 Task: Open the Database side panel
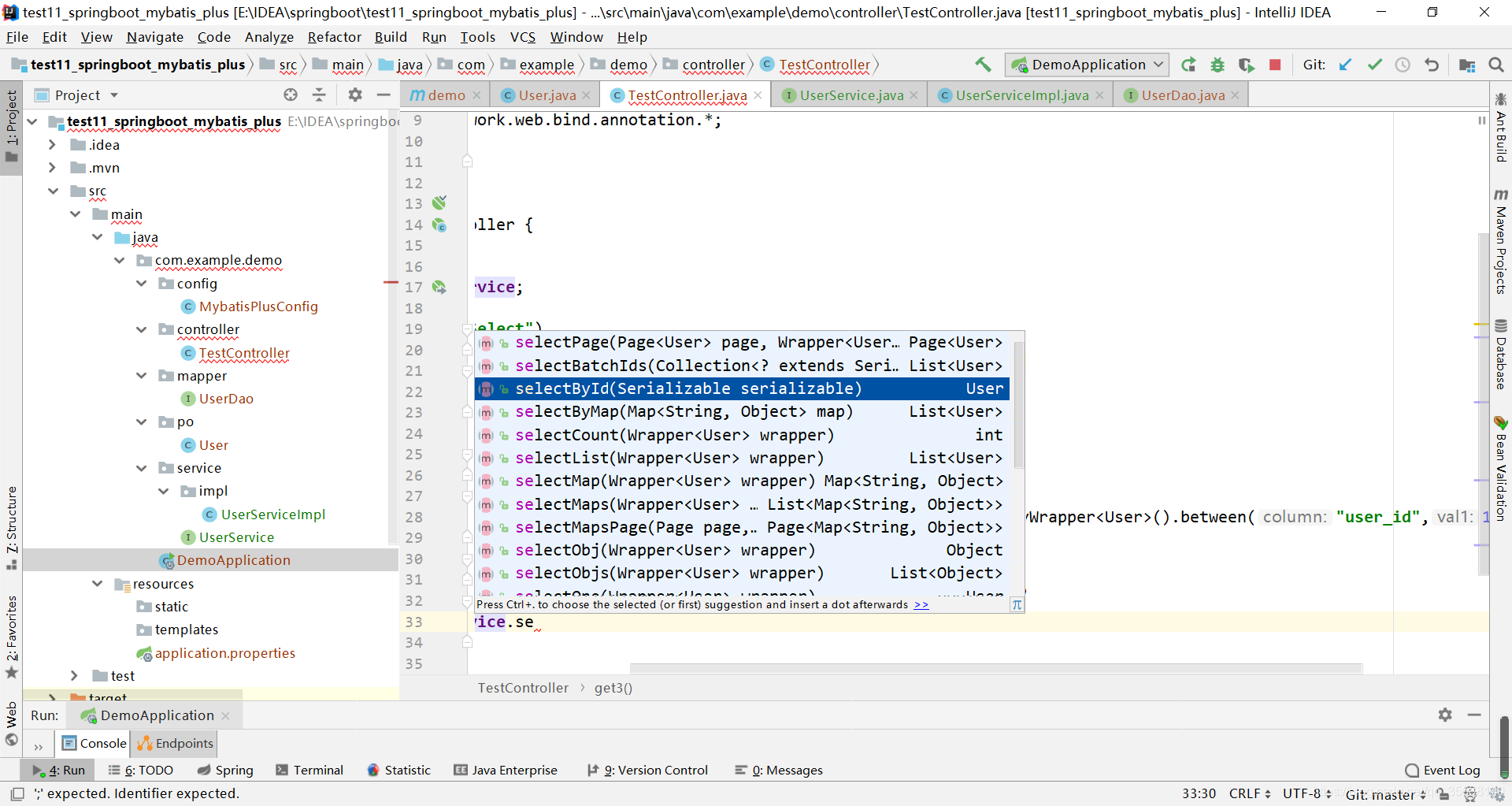(x=1501, y=355)
